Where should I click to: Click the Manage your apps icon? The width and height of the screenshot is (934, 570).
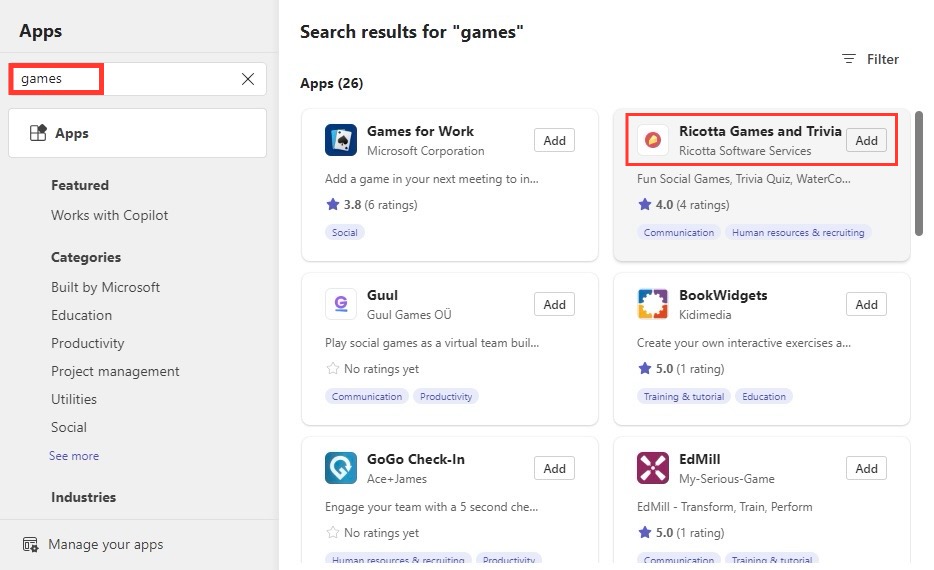pyautogui.click(x=30, y=544)
